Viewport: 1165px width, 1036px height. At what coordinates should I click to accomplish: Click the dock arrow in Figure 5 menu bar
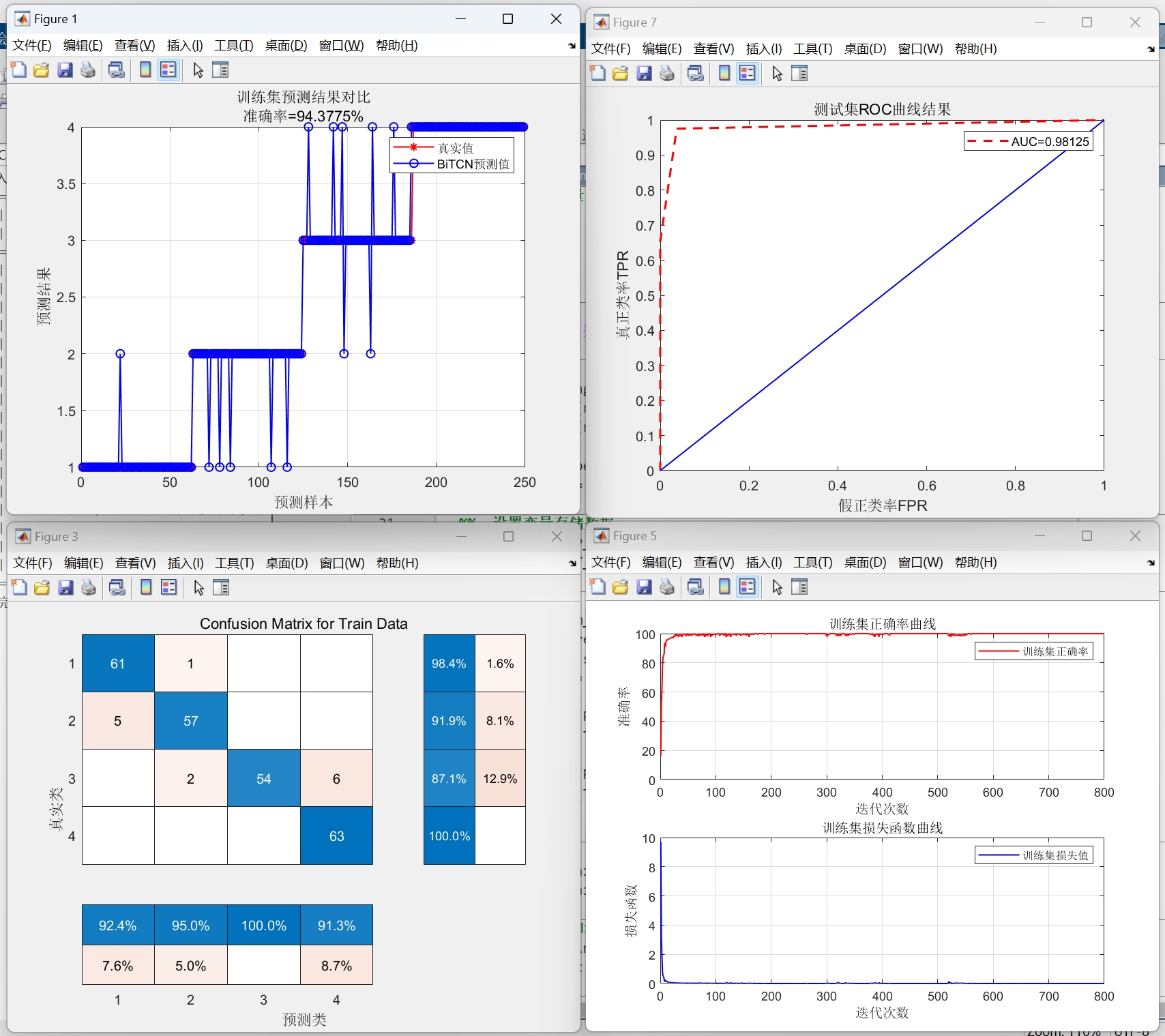(1151, 563)
